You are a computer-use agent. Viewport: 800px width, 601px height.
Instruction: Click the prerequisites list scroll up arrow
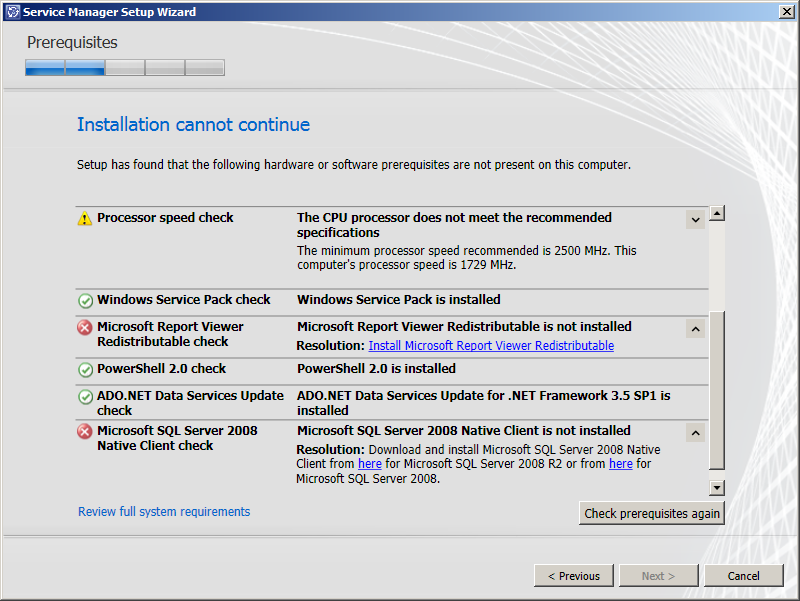coord(717,213)
